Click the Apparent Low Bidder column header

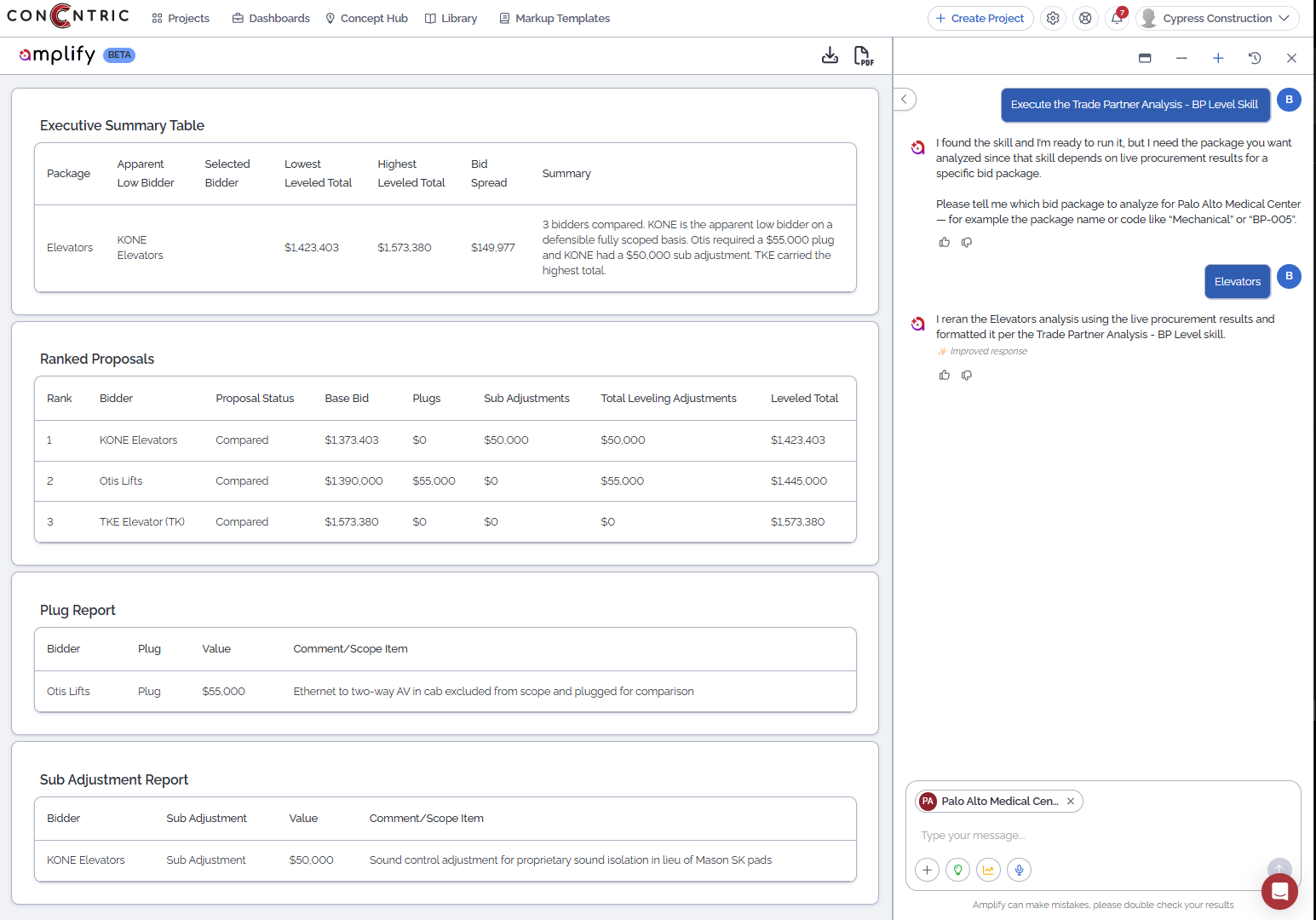point(146,174)
